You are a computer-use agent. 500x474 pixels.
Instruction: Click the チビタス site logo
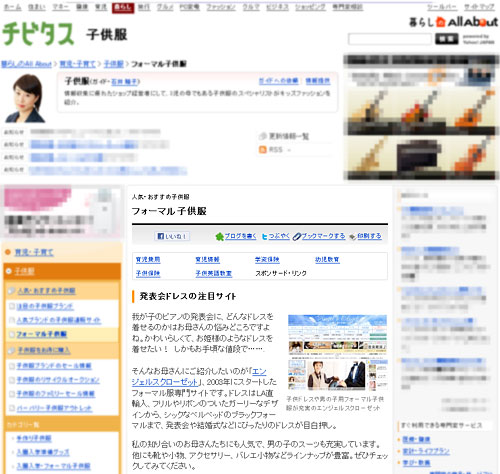click(38, 34)
